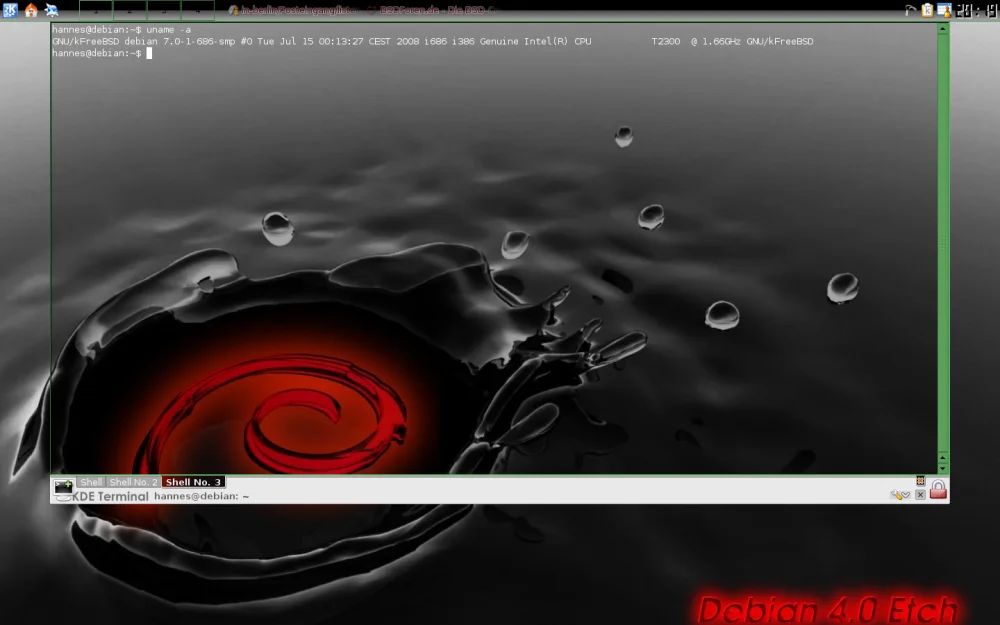Click the 'uname -a' command text

[168, 29]
